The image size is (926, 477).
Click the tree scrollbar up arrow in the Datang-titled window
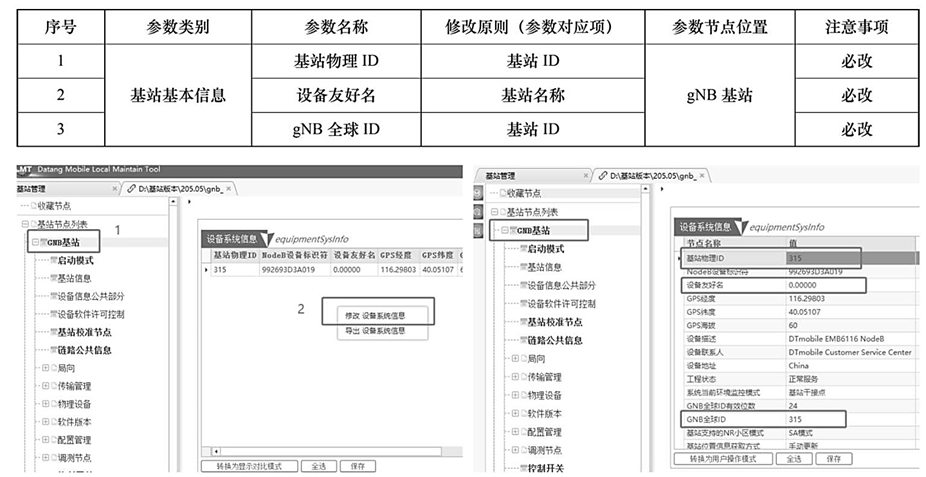(x=173, y=202)
